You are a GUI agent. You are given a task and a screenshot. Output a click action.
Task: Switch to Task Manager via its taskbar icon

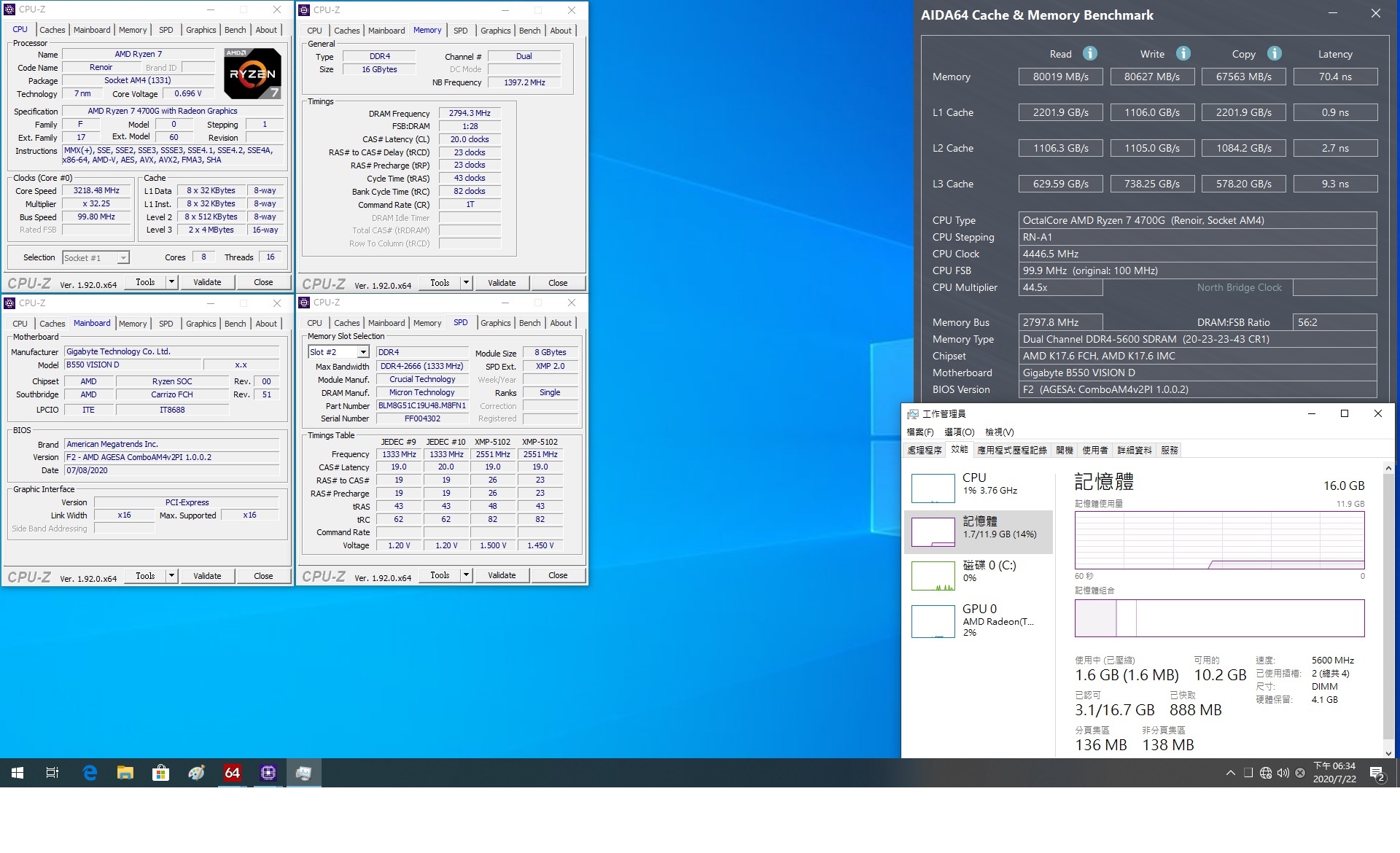point(303,773)
